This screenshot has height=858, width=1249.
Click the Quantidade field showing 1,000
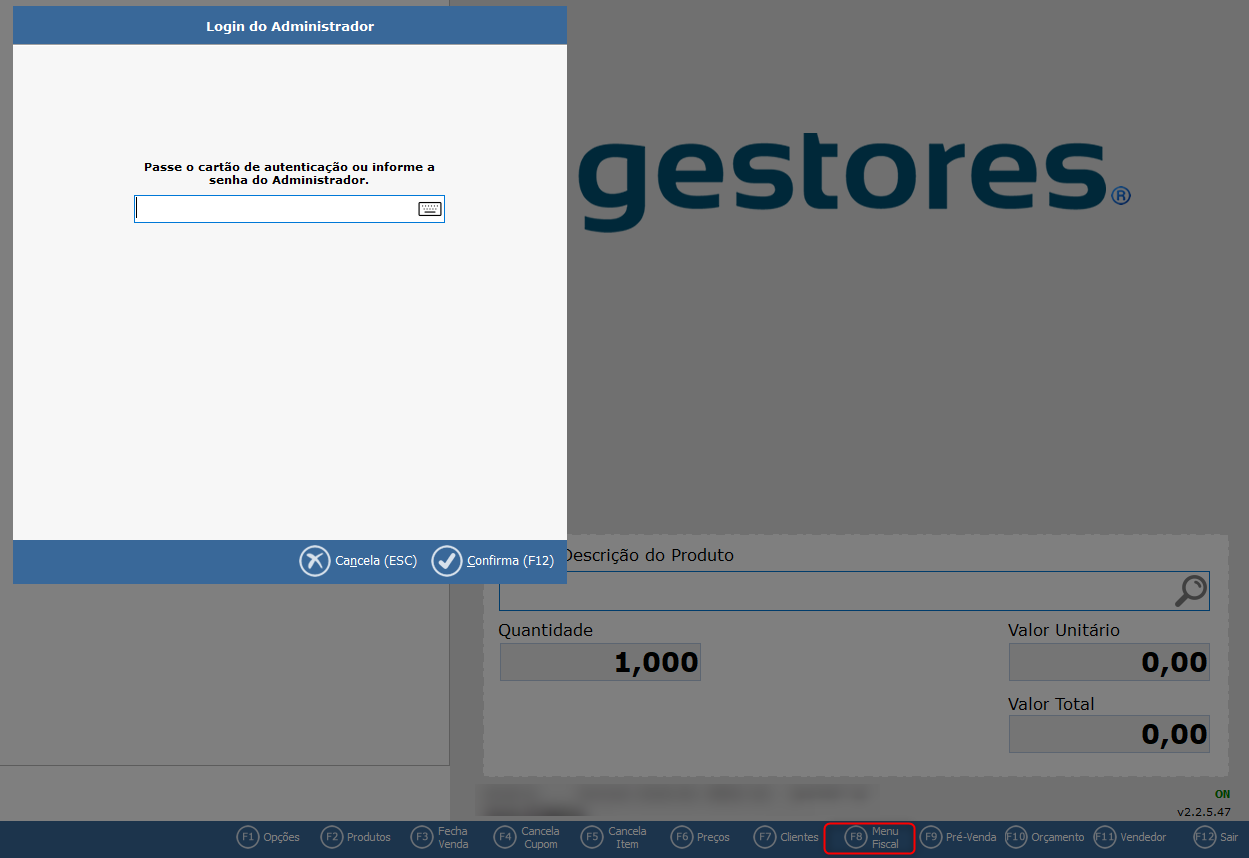600,662
